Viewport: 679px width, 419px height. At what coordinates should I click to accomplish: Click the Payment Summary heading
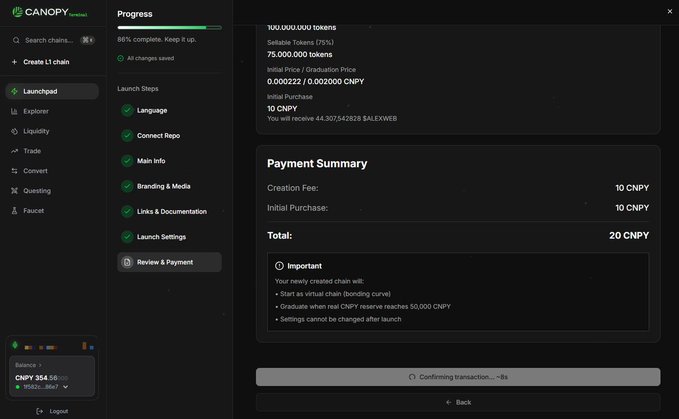[x=317, y=164]
